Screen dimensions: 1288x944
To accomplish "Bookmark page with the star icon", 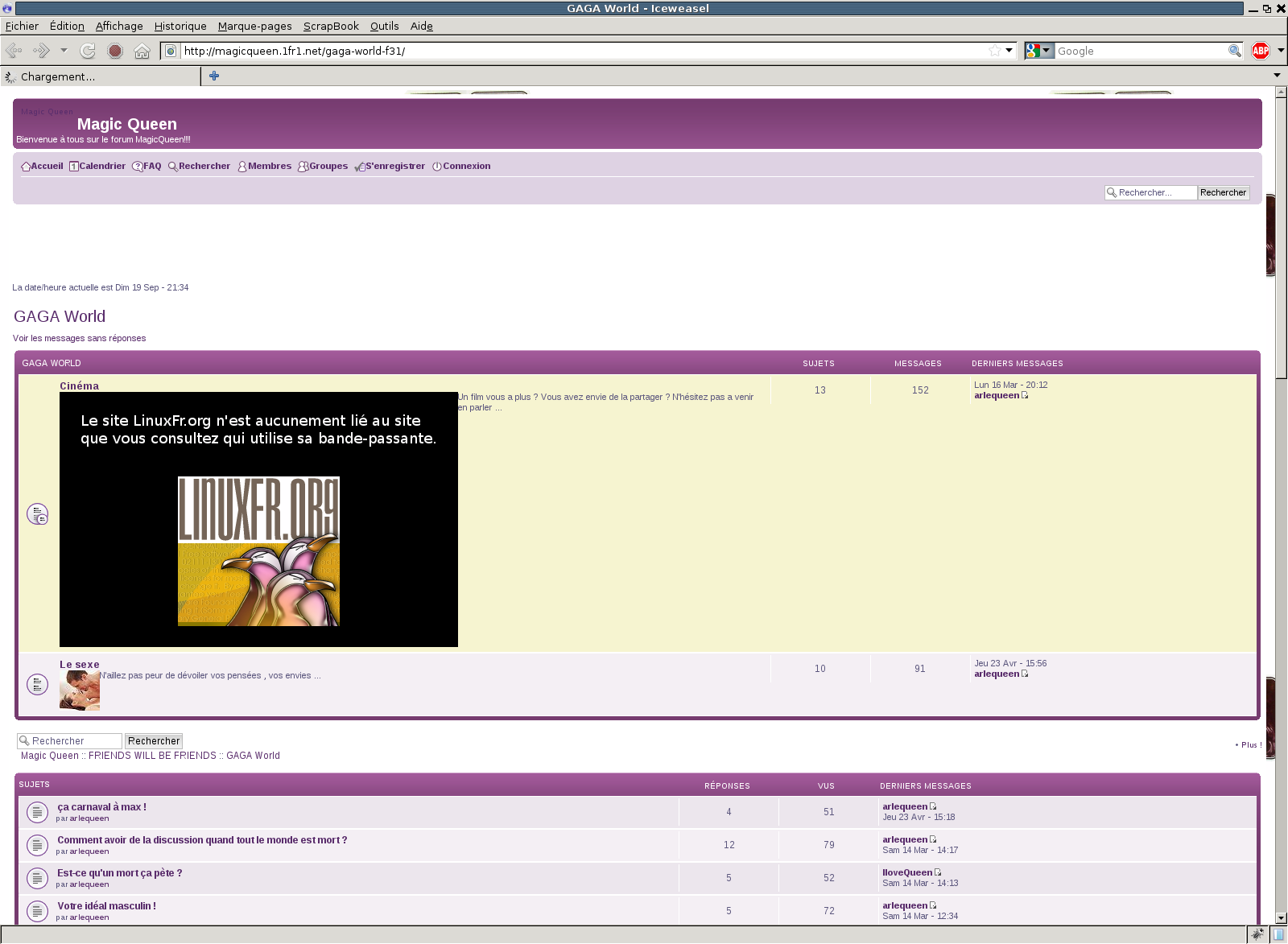I will tap(995, 51).
